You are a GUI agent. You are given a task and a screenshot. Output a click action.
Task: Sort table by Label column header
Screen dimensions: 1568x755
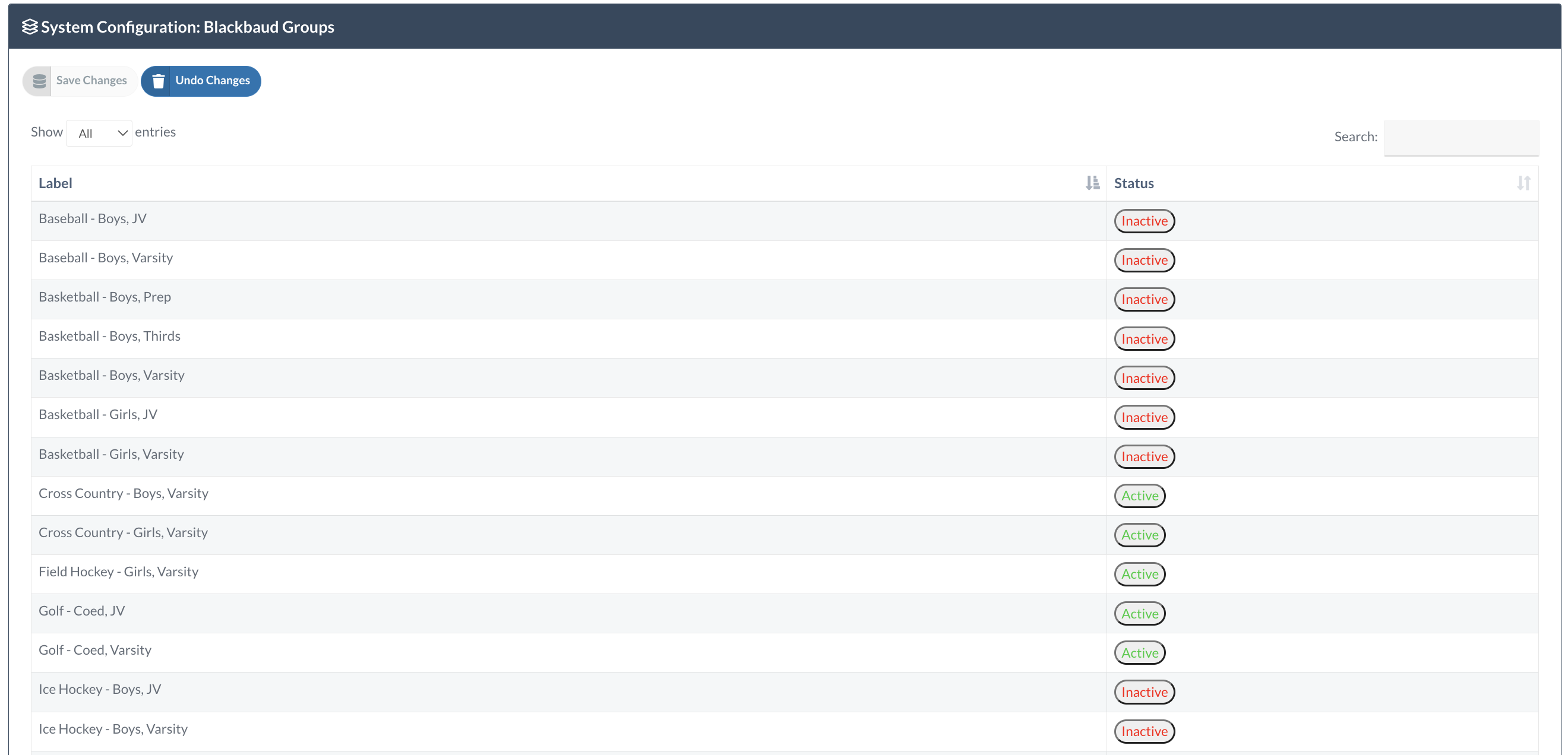point(55,183)
